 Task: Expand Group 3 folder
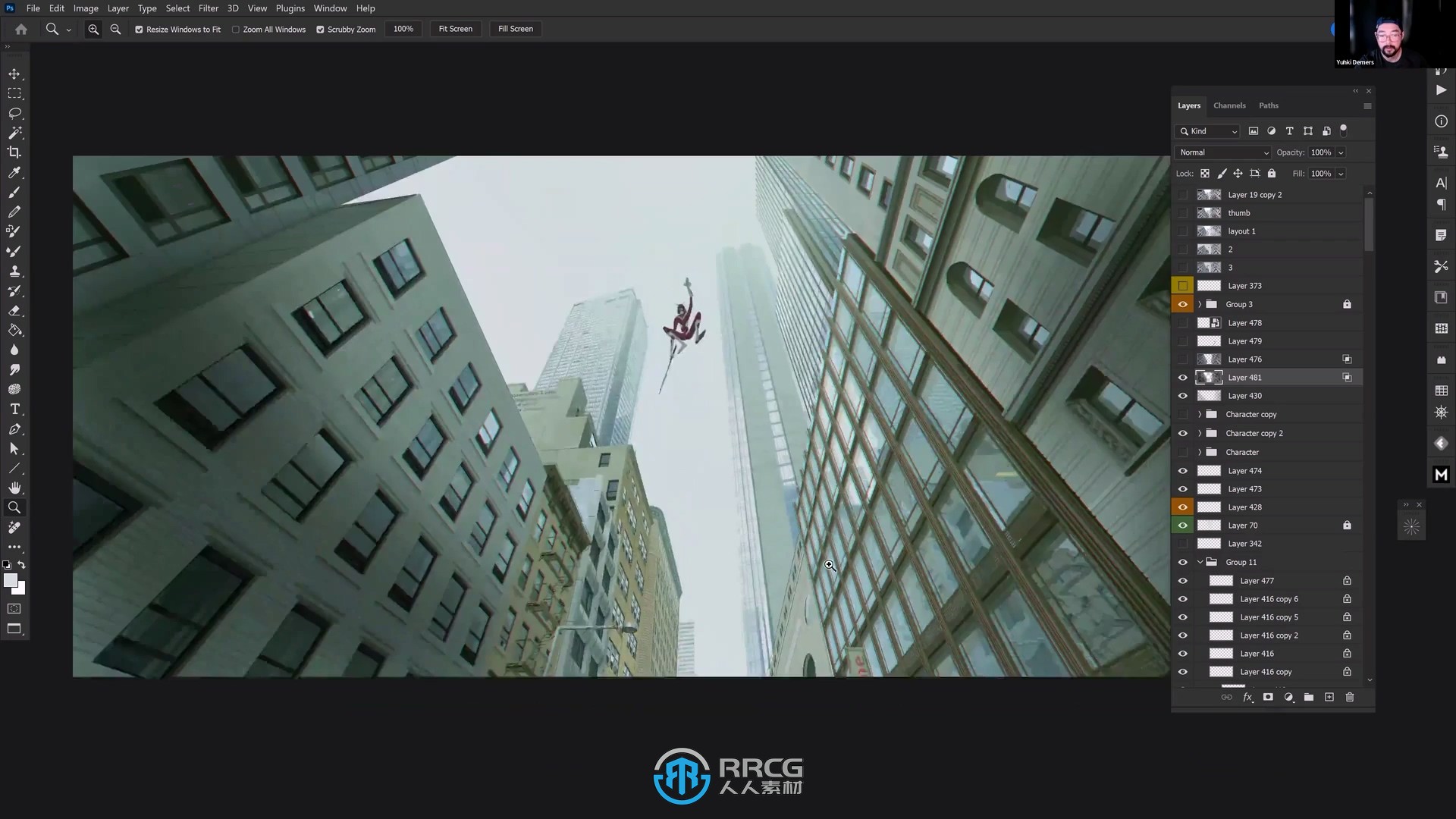click(1200, 304)
